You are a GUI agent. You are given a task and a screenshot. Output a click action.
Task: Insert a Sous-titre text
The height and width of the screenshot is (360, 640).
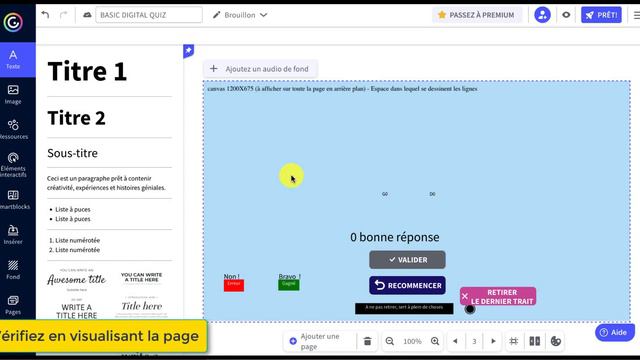click(x=72, y=153)
